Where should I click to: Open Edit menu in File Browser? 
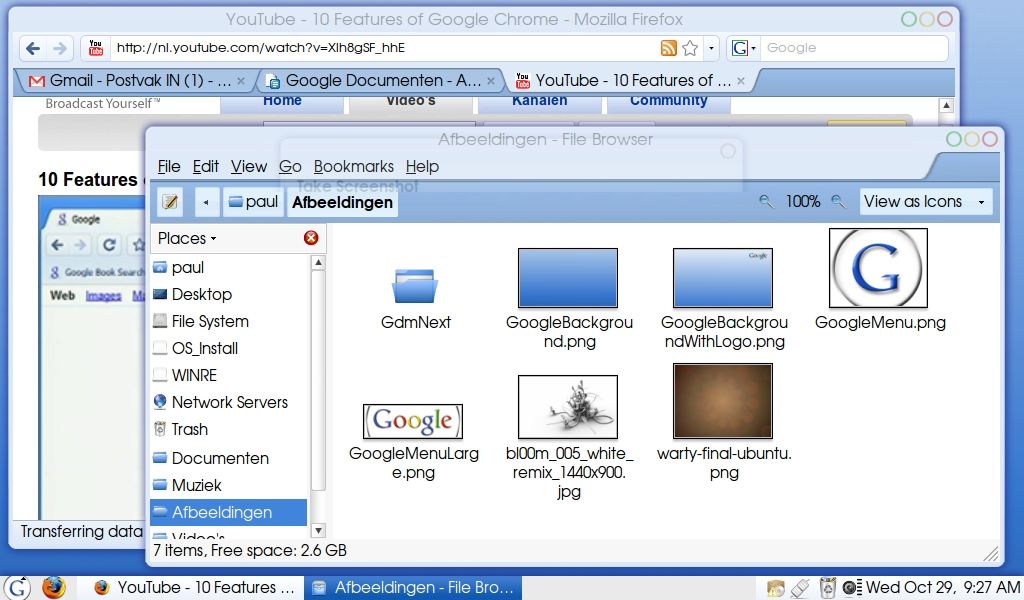coord(205,166)
